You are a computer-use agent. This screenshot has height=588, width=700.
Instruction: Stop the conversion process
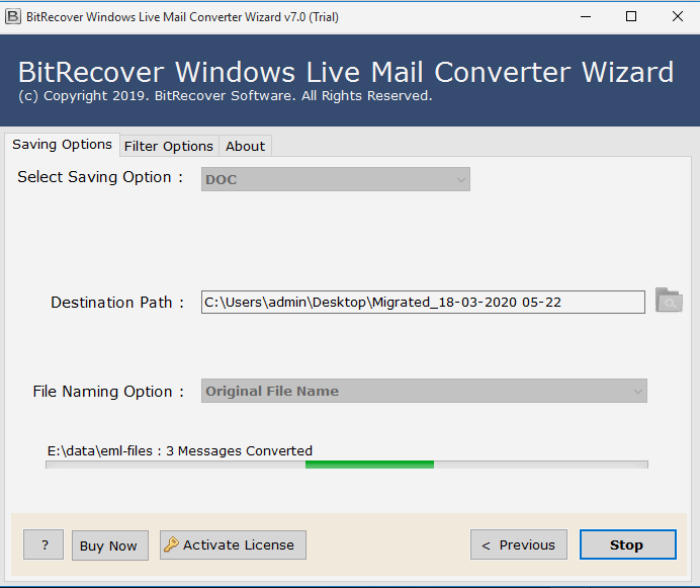pos(628,545)
